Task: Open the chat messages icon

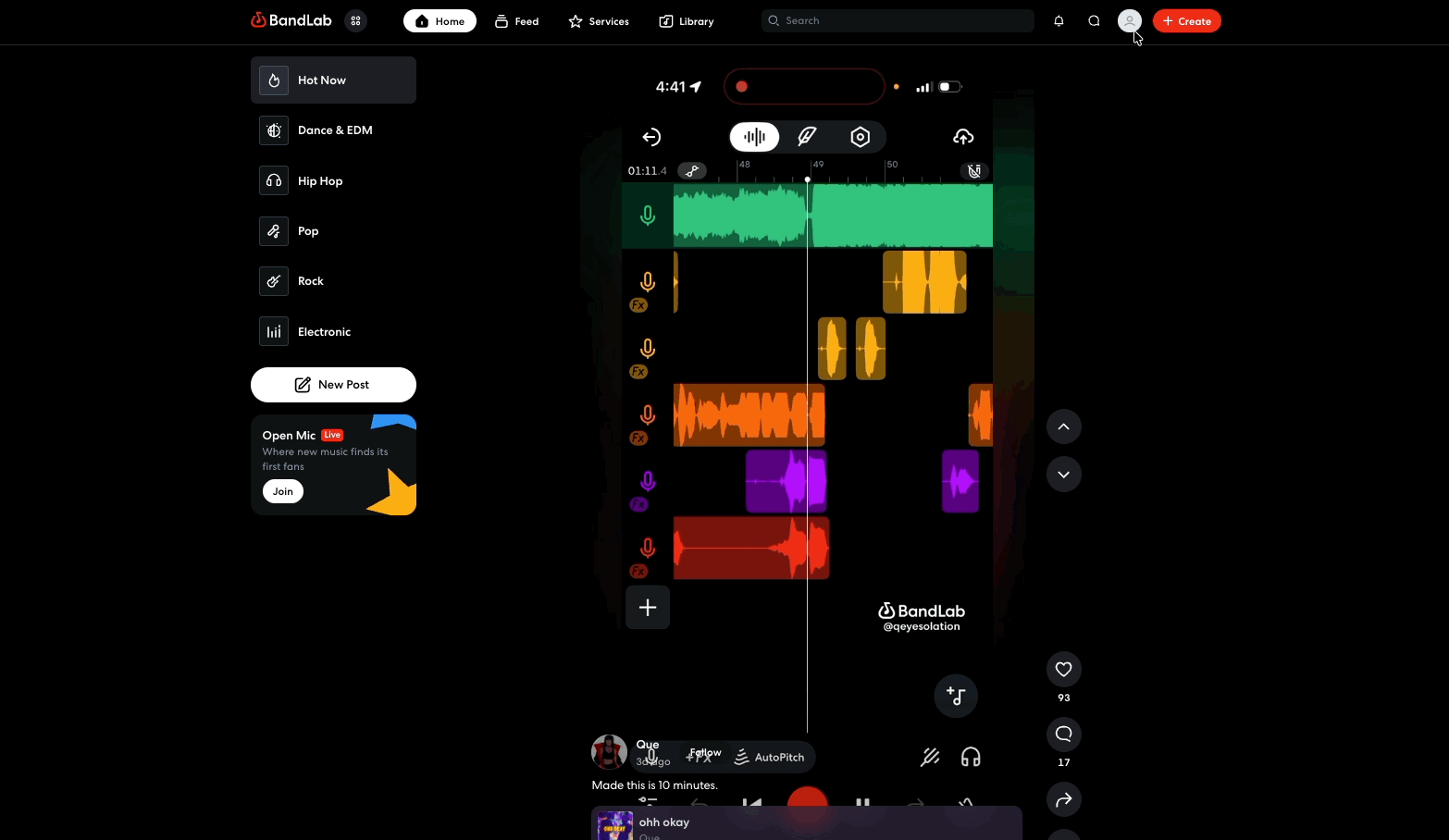Action: pos(1094,21)
